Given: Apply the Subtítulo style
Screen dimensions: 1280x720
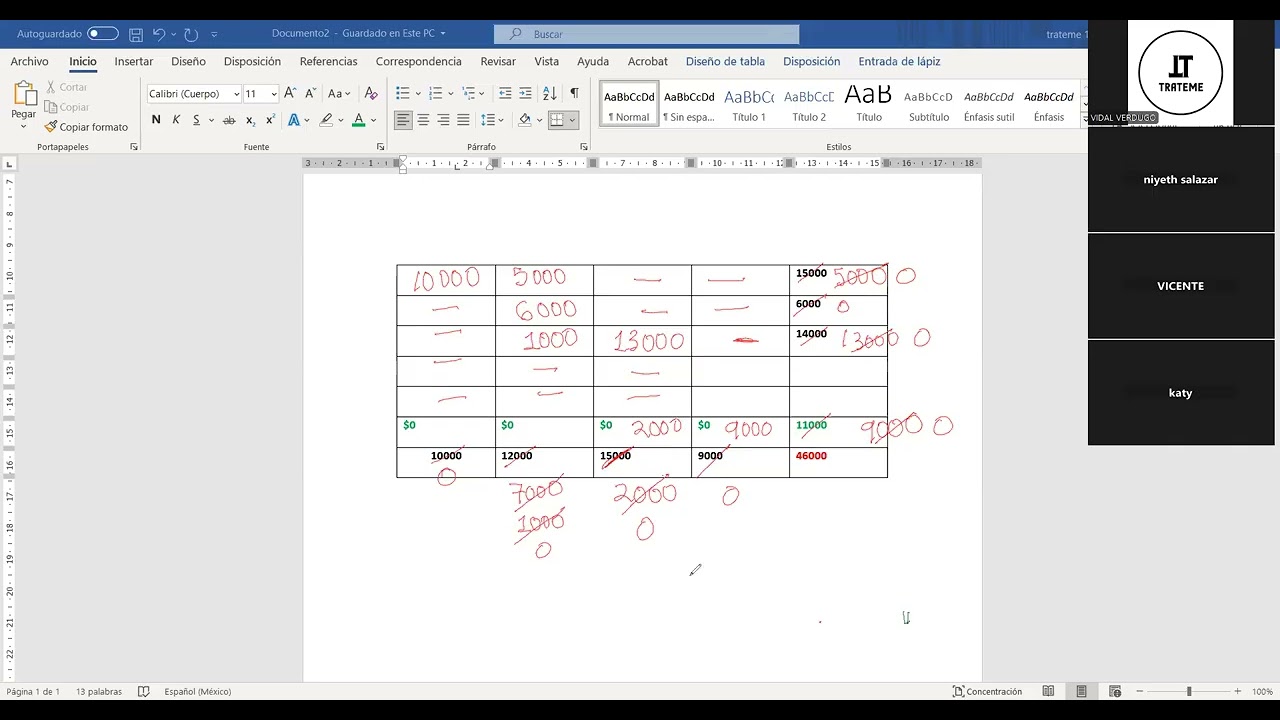Looking at the screenshot, I should click(929, 106).
